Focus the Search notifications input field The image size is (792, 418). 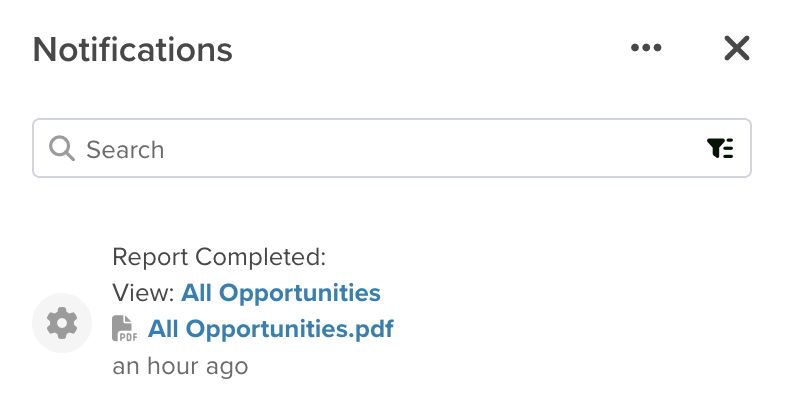pyautogui.click(x=392, y=148)
